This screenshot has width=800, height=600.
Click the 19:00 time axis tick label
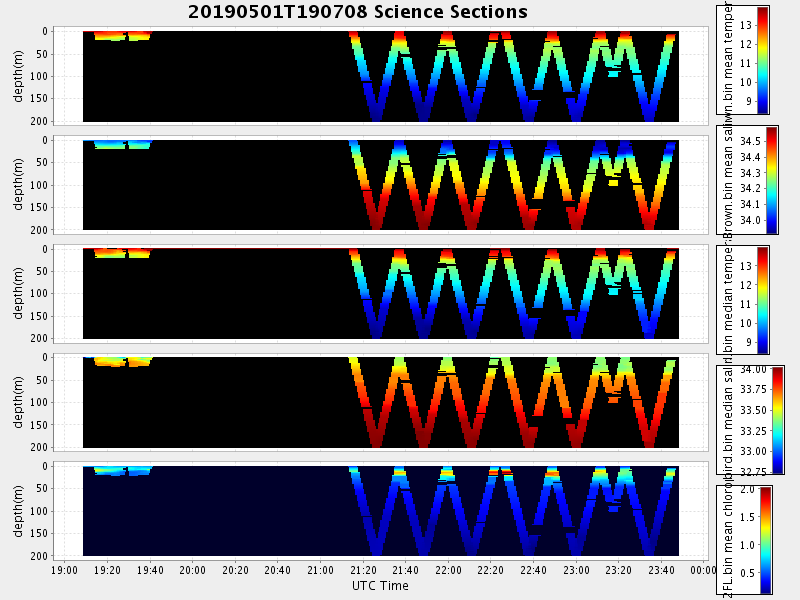(x=65, y=570)
